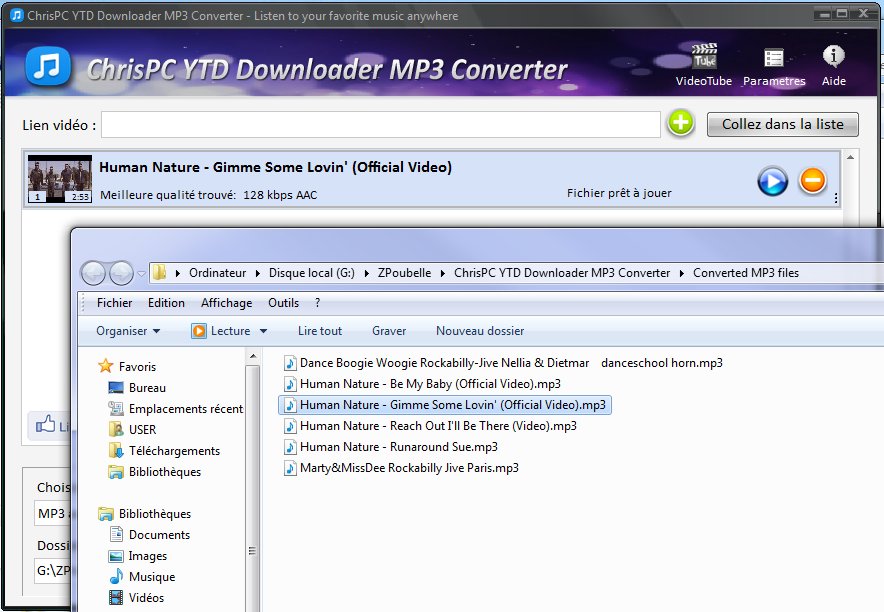This screenshot has height=612, width=884.
Task: Select Converted MP3 files breadcrumb
Action: 746,273
